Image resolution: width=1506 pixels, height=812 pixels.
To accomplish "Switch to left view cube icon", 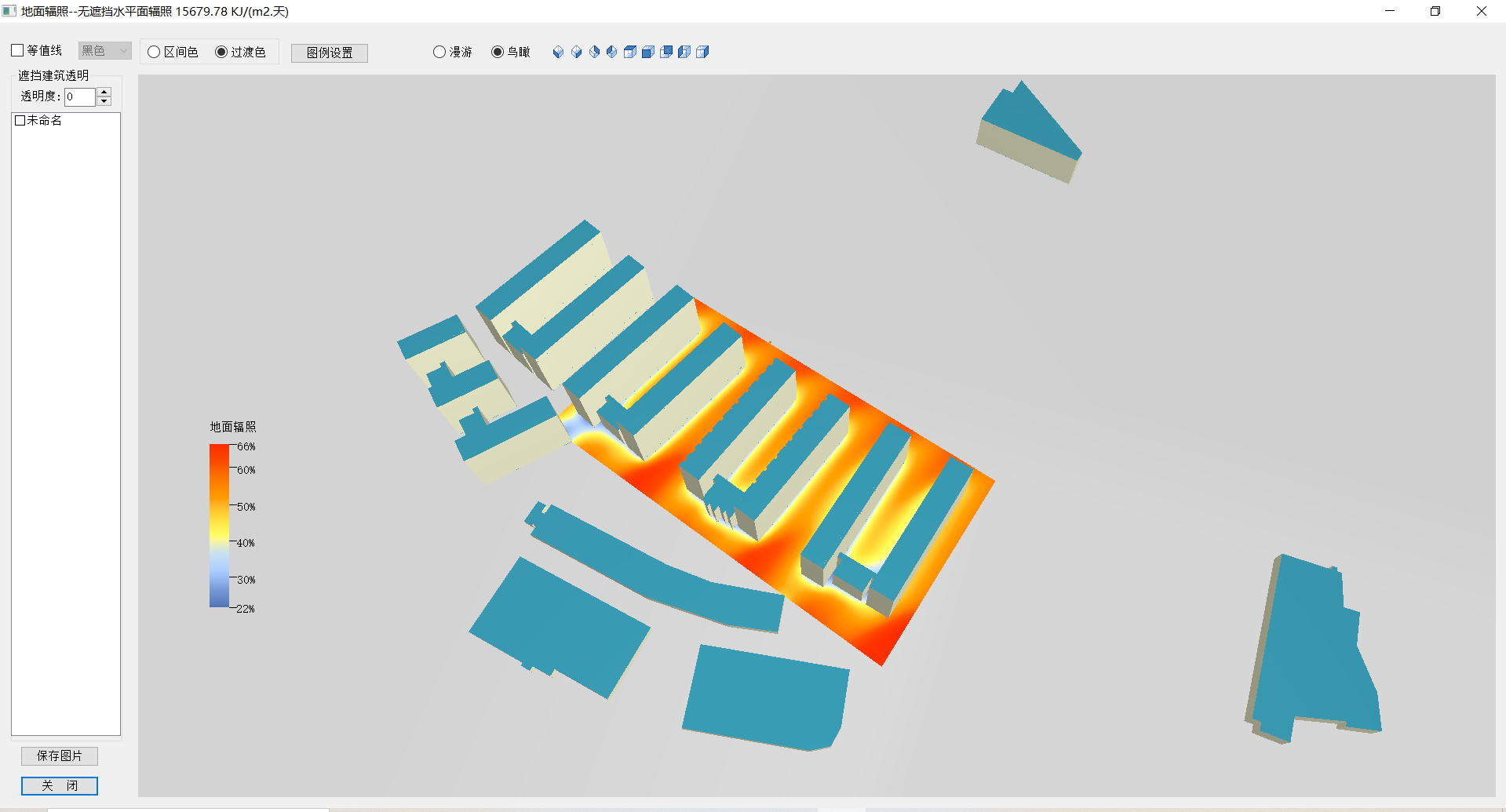I will [684, 52].
